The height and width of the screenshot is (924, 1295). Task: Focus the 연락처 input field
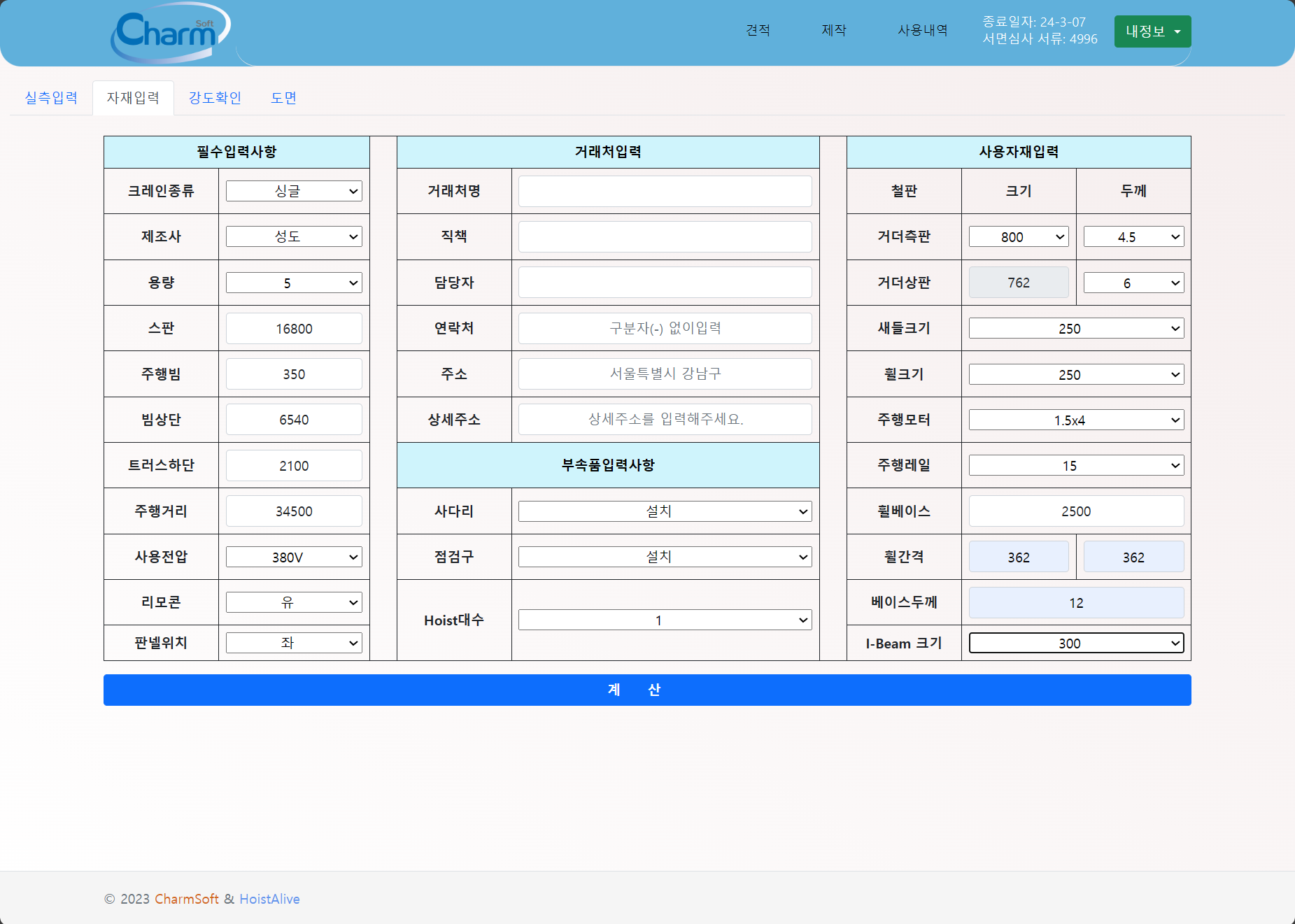coord(664,329)
